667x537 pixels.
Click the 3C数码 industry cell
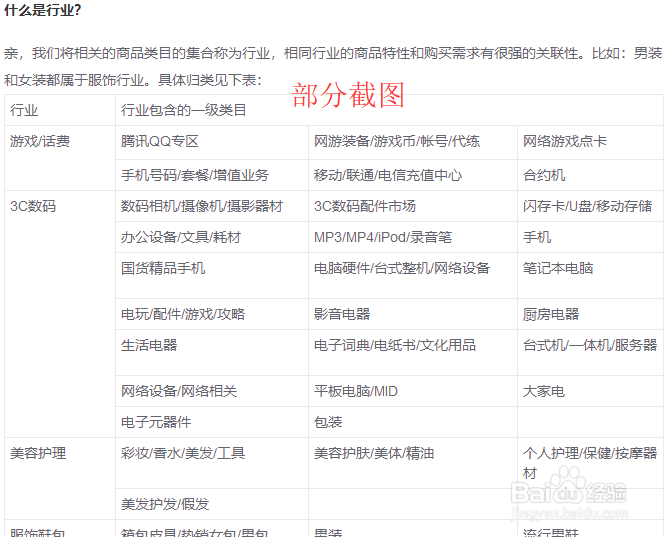point(60,314)
